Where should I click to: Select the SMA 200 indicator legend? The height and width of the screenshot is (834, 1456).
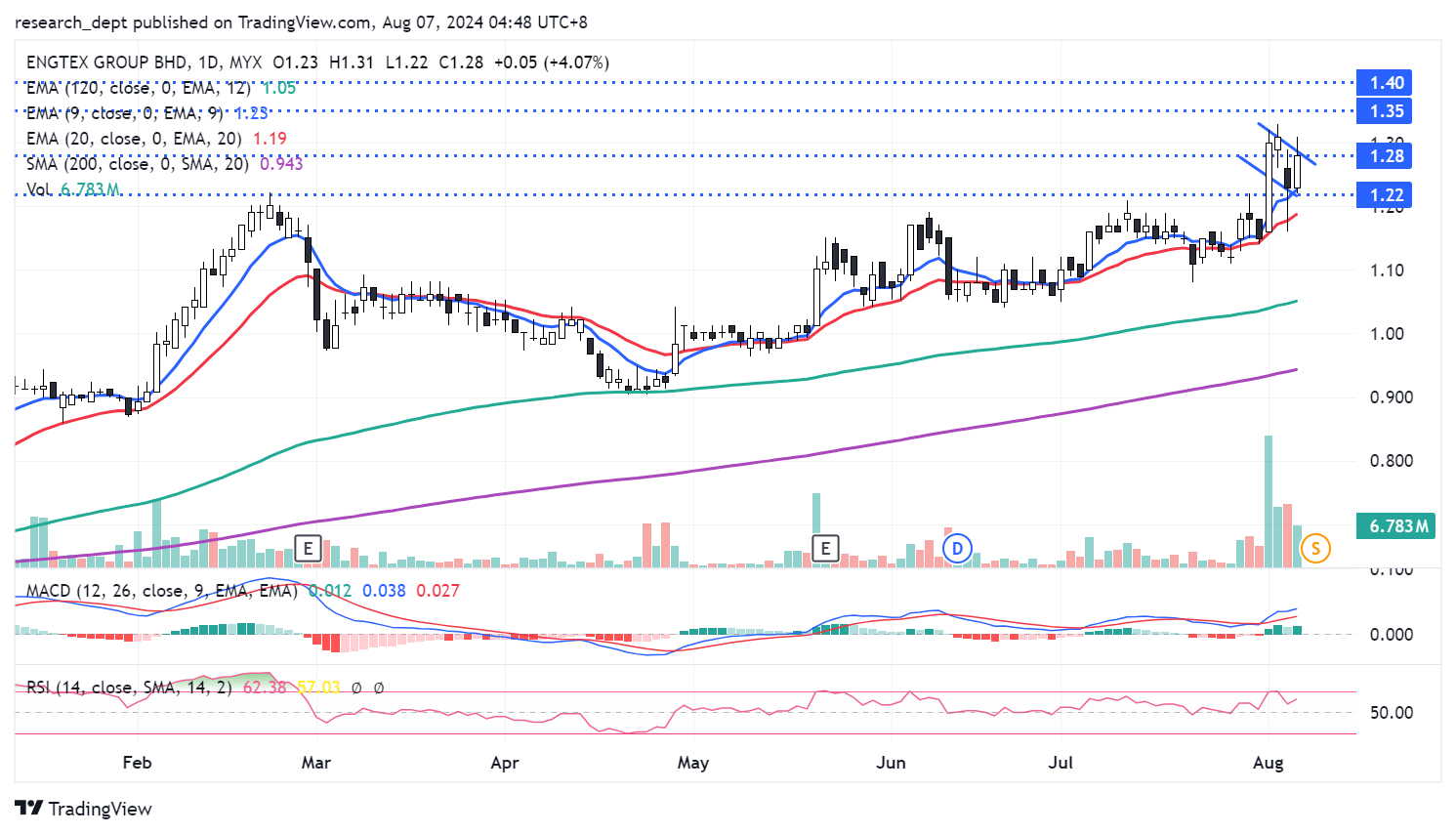(137, 164)
